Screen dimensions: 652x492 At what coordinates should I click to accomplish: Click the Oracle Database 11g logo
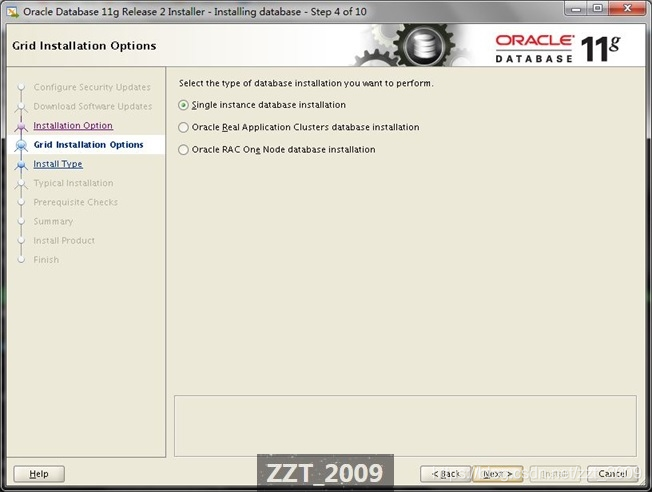557,49
